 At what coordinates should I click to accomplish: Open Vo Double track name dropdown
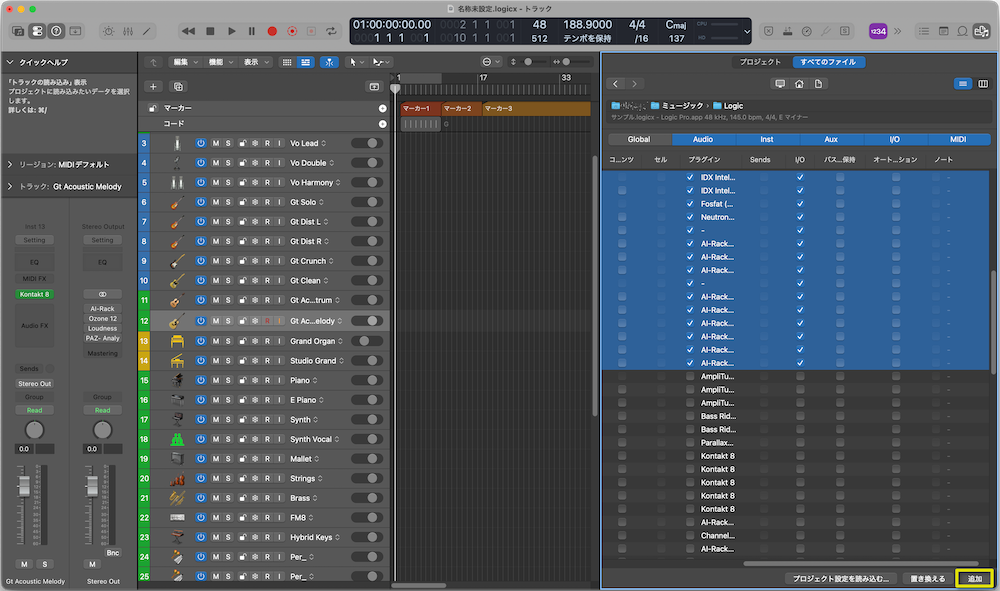click(332, 163)
